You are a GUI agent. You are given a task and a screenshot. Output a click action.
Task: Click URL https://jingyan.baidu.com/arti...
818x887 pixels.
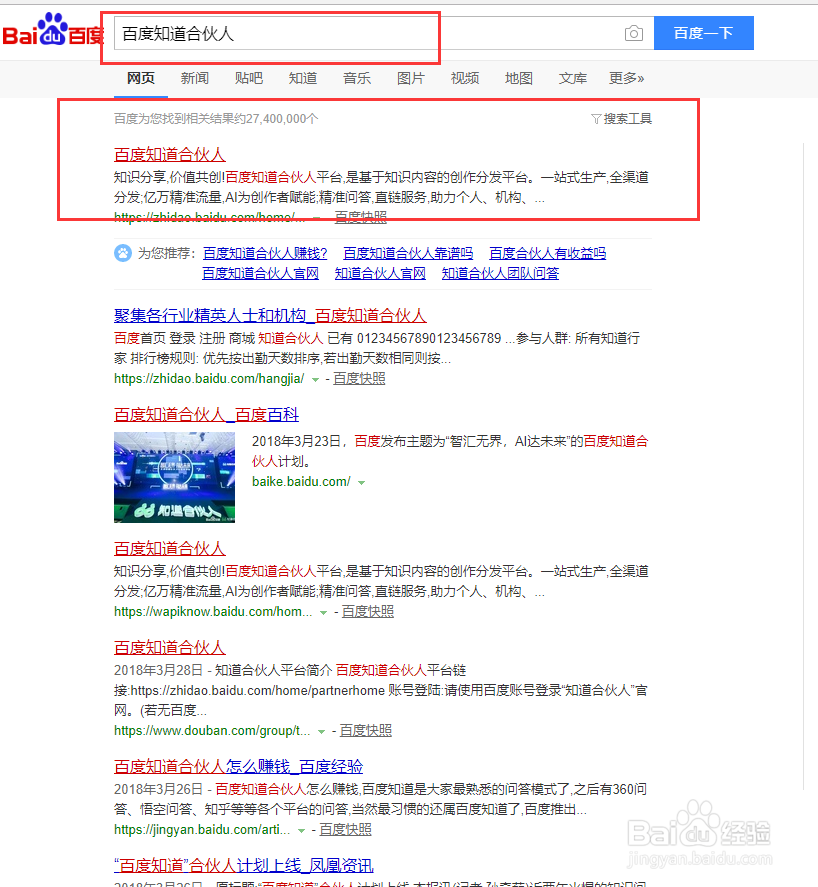202,830
